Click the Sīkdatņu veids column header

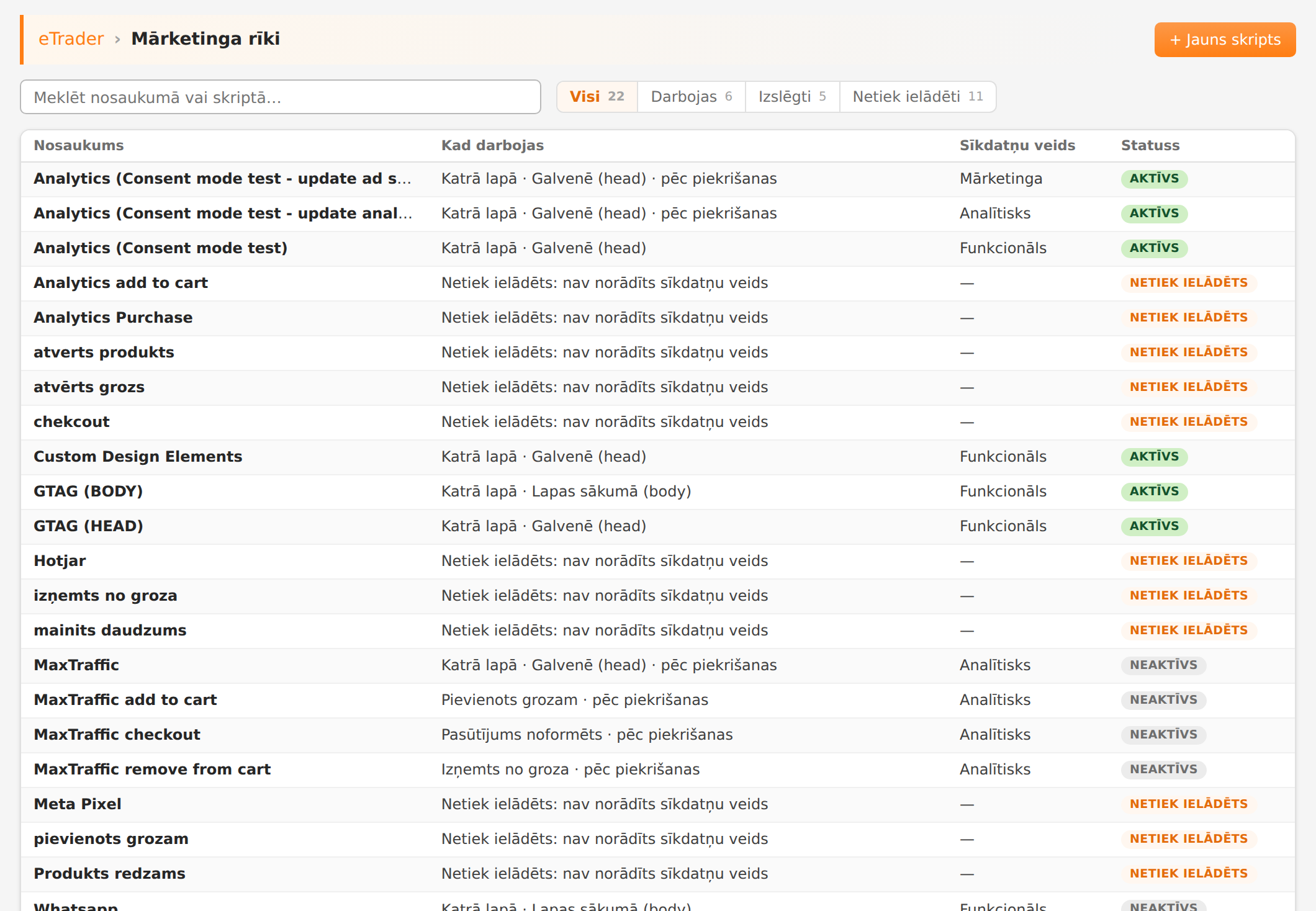[1017, 145]
